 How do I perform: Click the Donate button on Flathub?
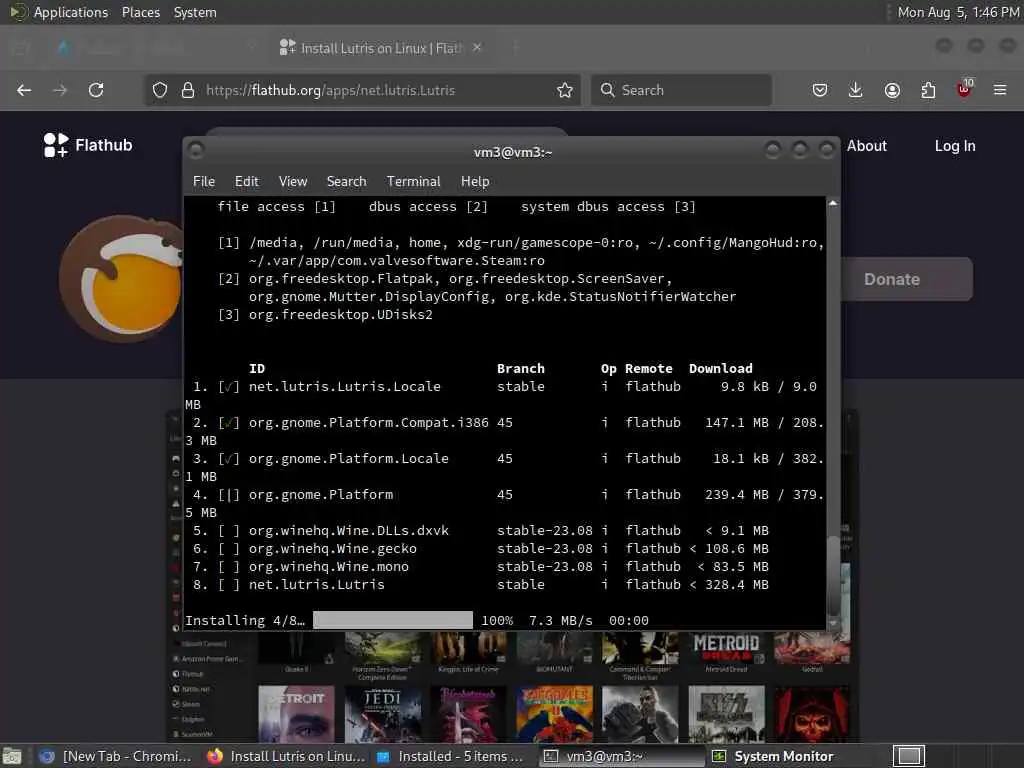point(906,279)
